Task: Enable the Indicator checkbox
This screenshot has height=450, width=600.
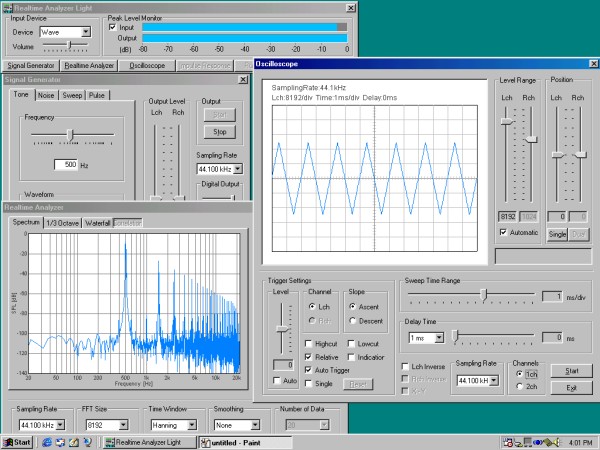Action: pyautogui.click(x=351, y=357)
